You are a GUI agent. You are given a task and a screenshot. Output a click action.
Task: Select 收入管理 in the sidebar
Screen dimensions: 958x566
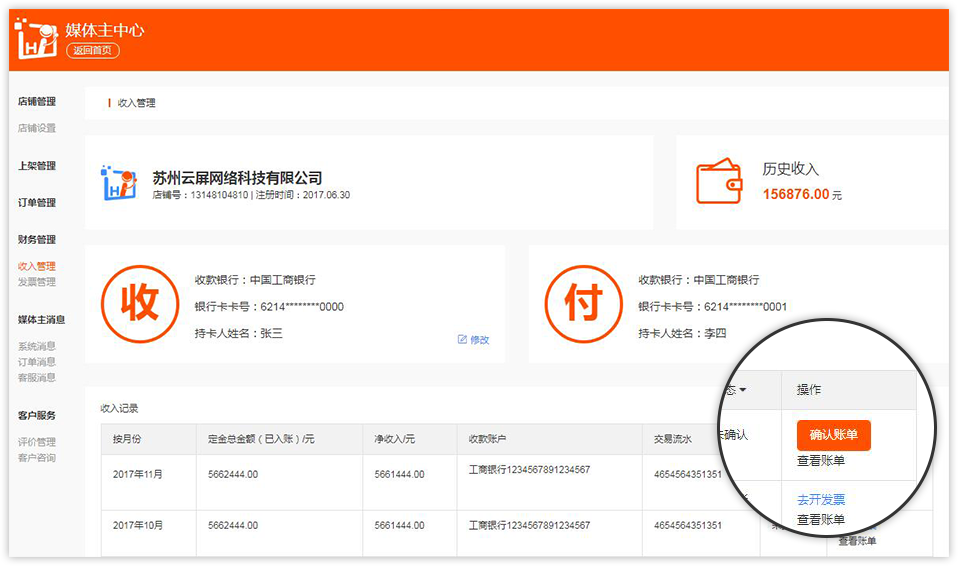click(x=37, y=266)
